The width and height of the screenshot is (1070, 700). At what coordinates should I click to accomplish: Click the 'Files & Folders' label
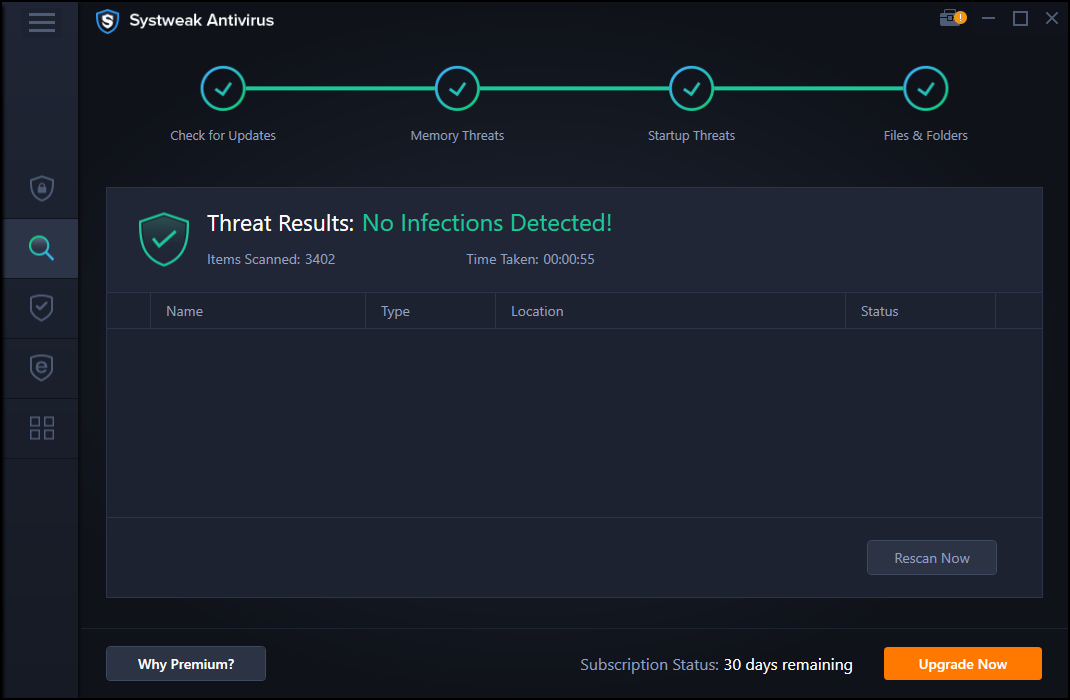point(925,136)
